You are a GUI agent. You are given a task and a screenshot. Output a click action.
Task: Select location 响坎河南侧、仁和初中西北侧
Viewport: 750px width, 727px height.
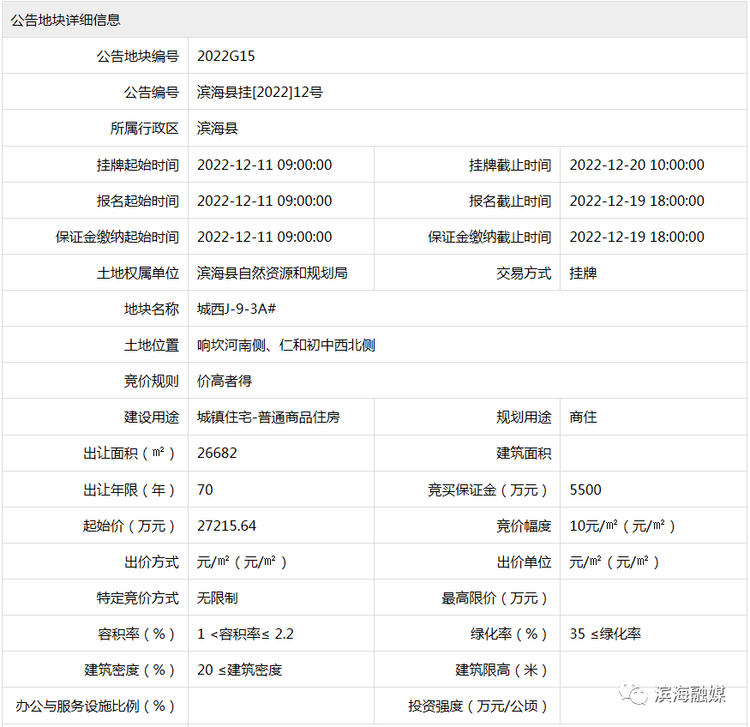point(286,345)
